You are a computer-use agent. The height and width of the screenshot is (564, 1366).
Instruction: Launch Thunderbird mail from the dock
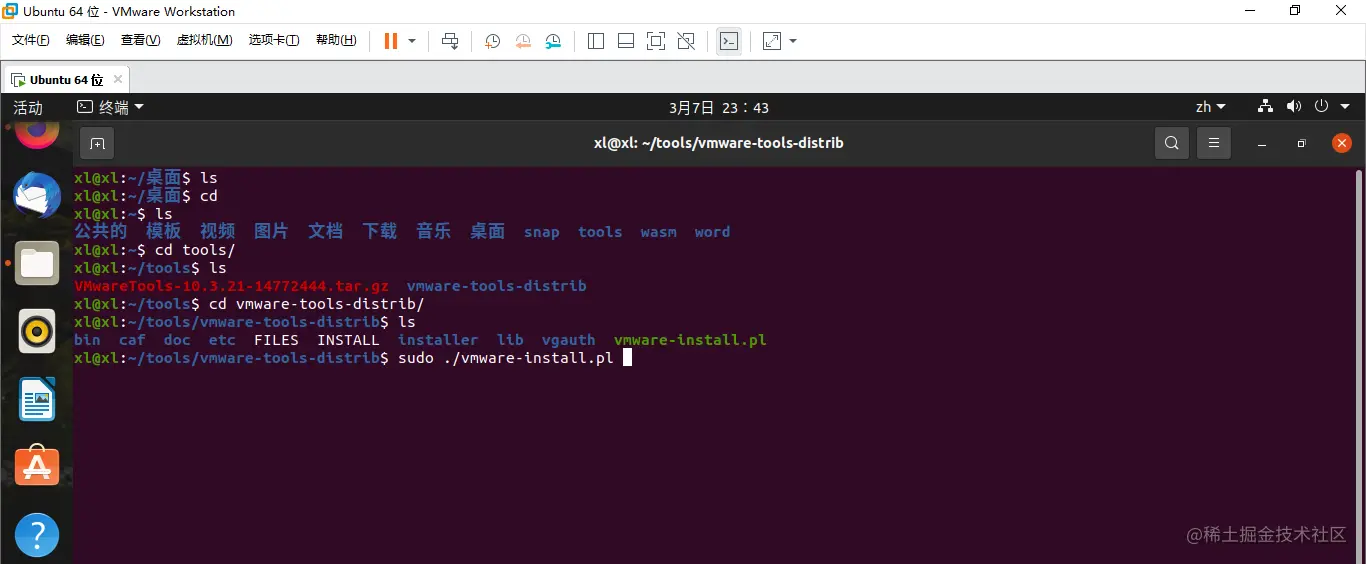(37, 196)
